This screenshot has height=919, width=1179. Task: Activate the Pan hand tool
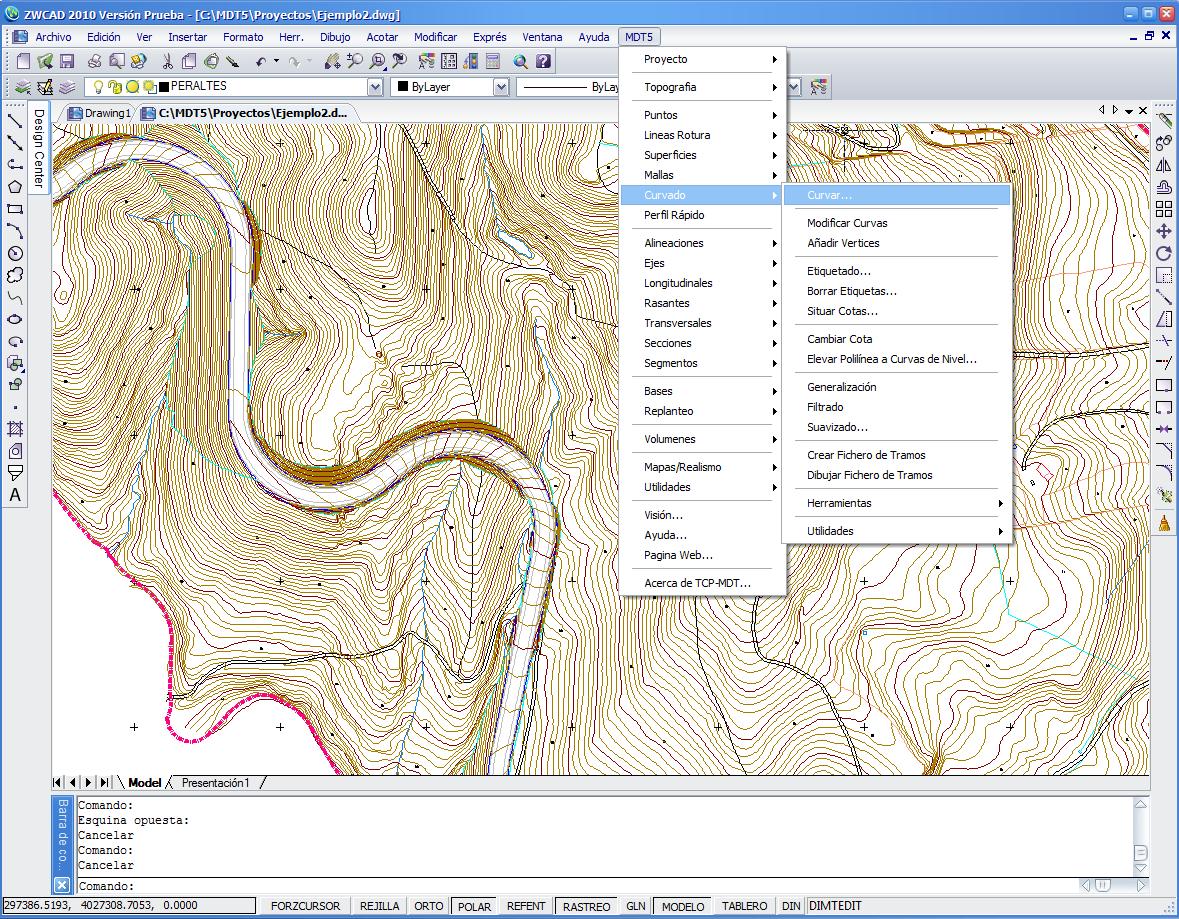(332, 62)
